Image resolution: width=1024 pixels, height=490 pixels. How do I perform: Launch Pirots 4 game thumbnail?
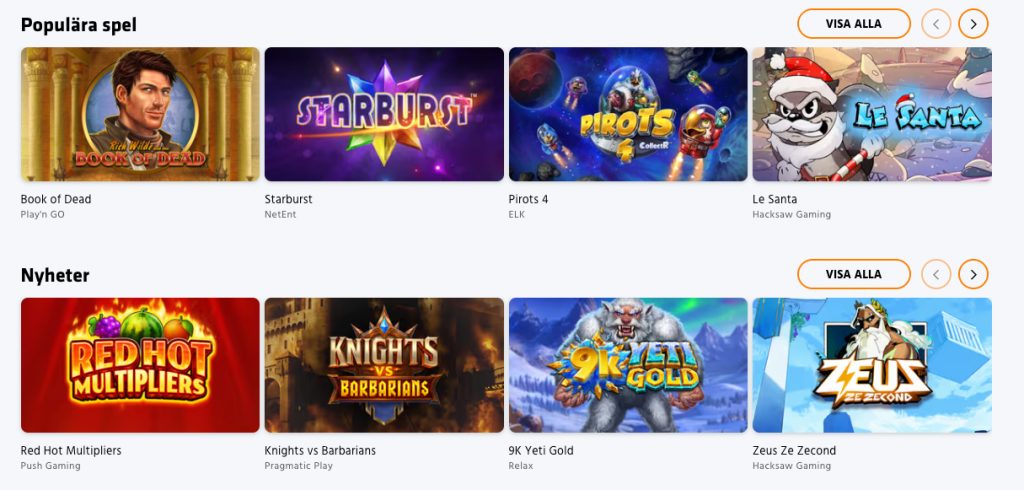[x=628, y=114]
